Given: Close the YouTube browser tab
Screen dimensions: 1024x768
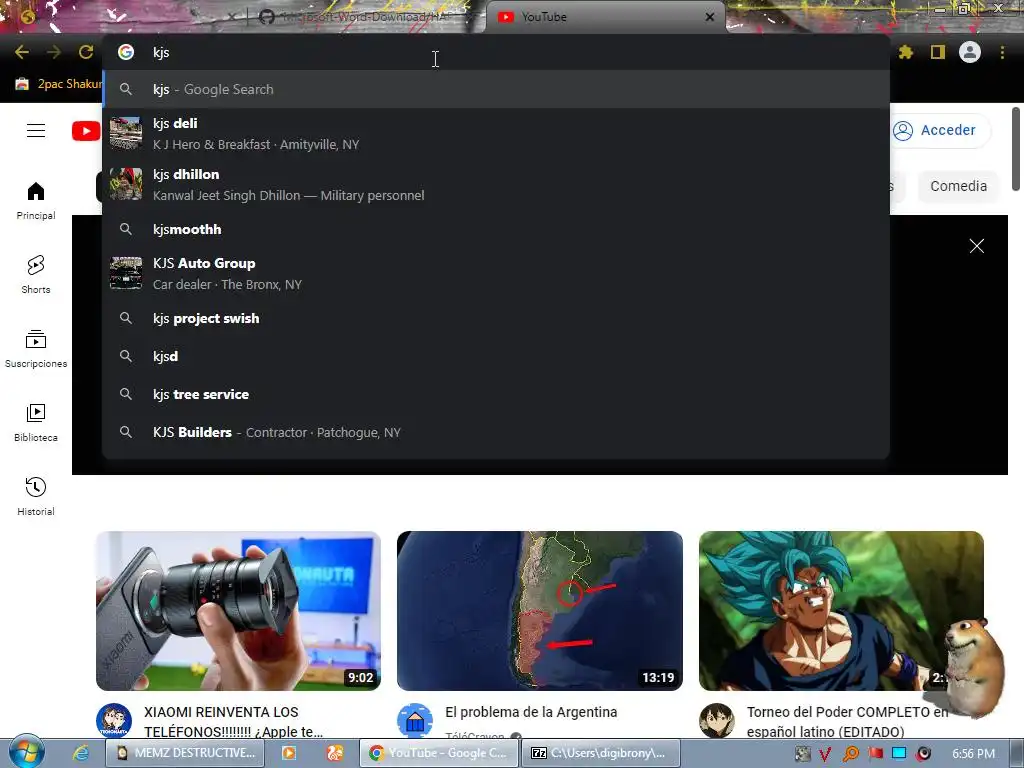Looking at the screenshot, I should point(710,17).
